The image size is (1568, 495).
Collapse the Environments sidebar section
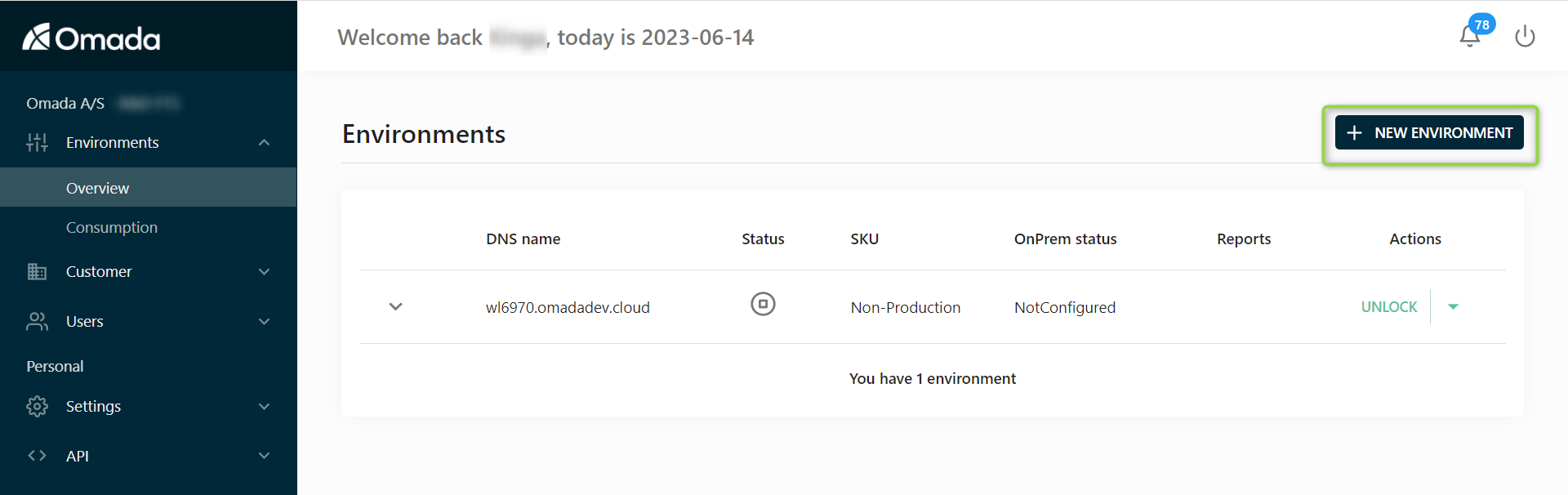[x=264, y=143]
